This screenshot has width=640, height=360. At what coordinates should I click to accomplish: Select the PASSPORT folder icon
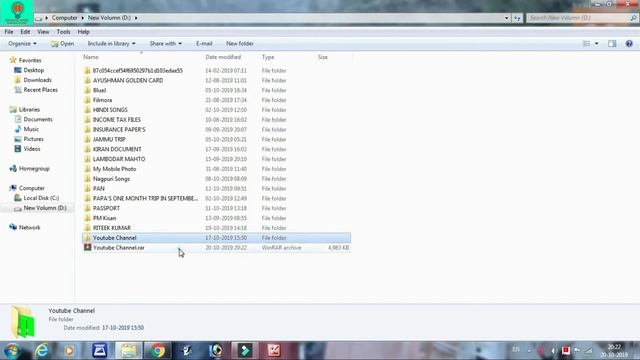(87, 208)
